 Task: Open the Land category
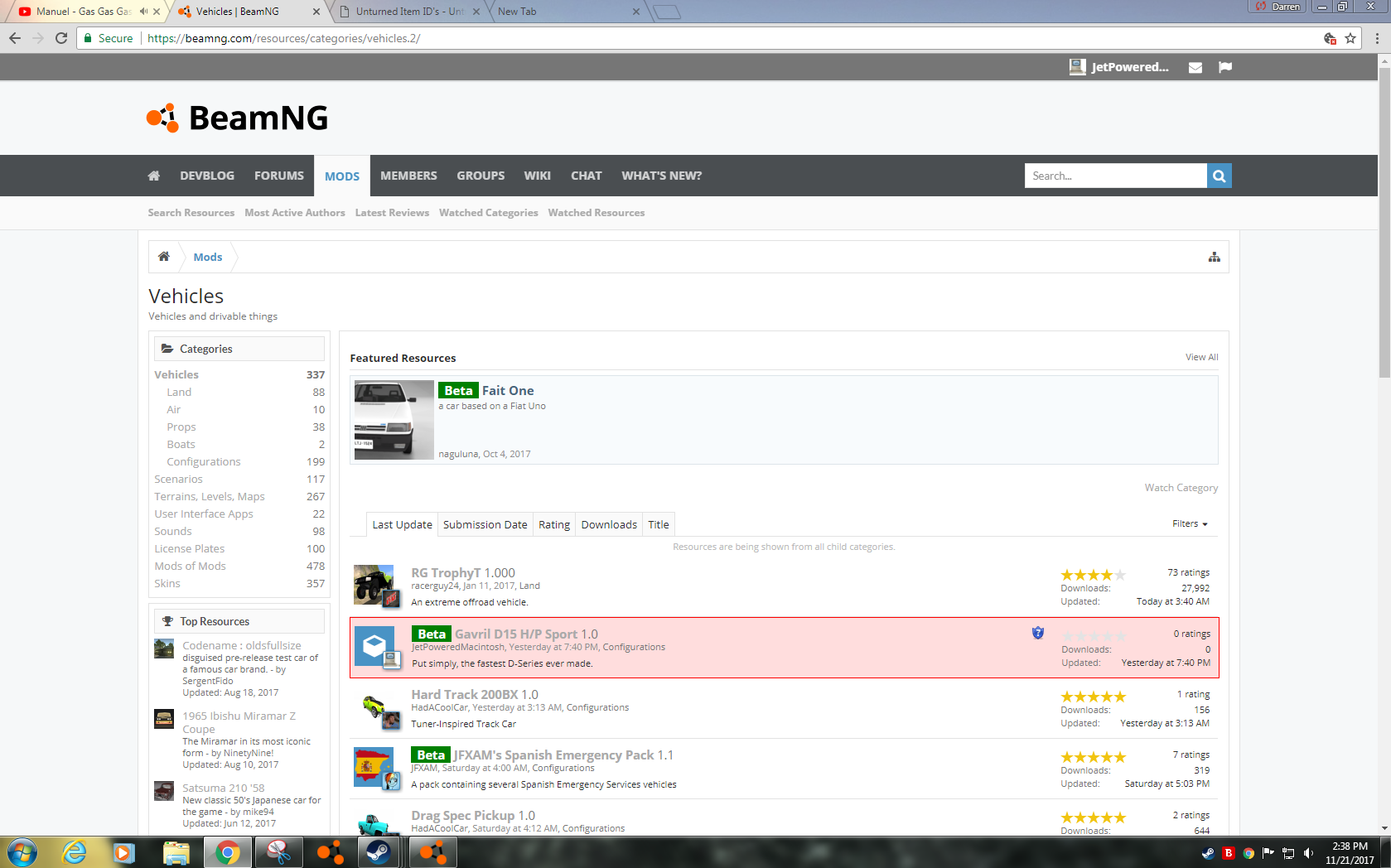(179, 393)
